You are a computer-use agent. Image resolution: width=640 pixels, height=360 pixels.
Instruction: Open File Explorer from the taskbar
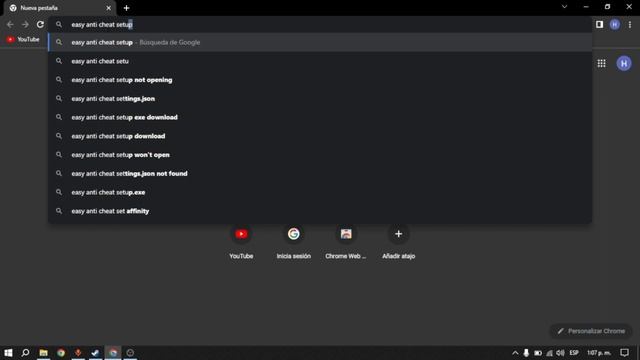43,353
